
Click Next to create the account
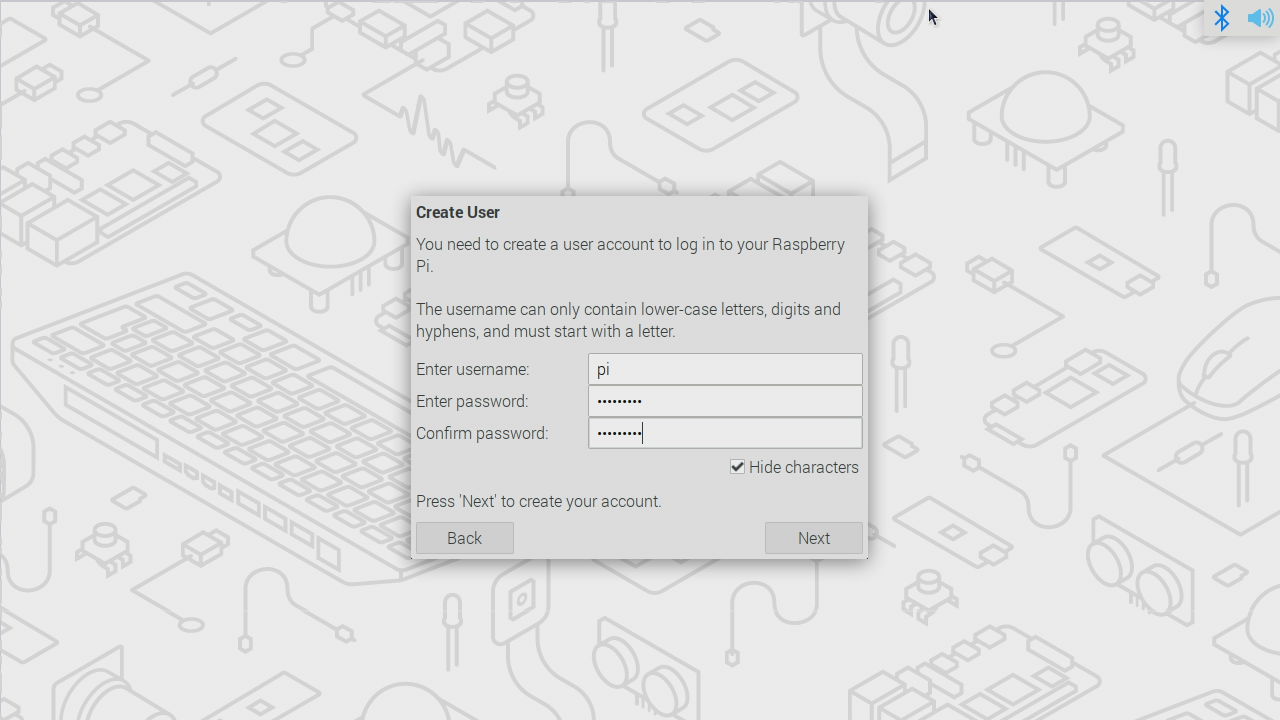pyautogui.click(x=813, y=538)
